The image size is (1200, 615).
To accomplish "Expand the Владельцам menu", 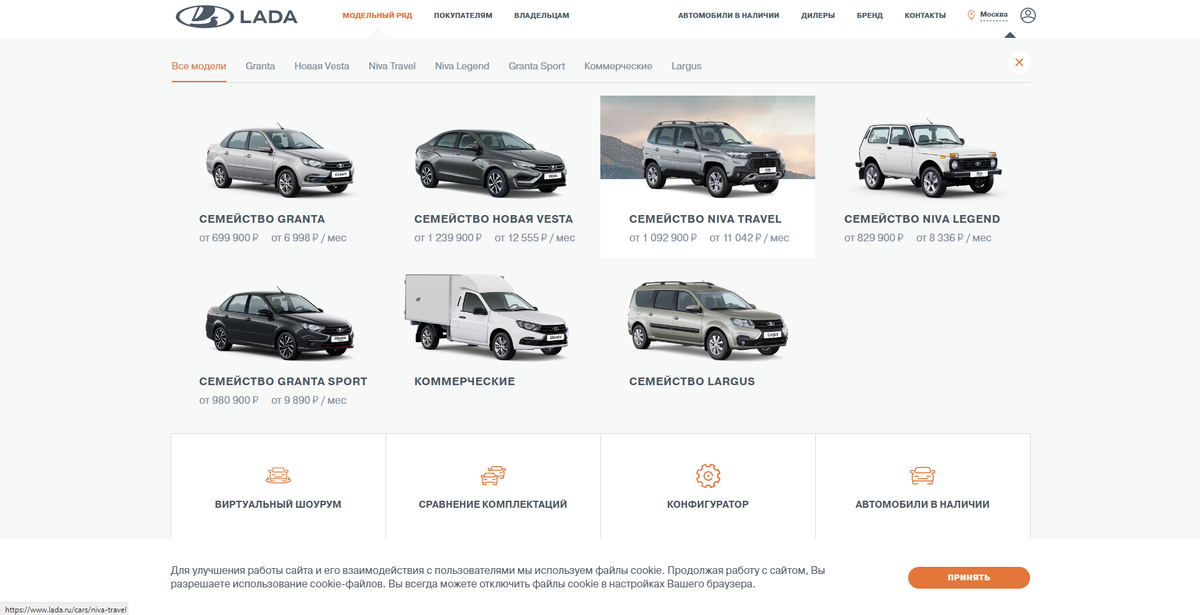I will pyautogui.click(x=541, y=16).
